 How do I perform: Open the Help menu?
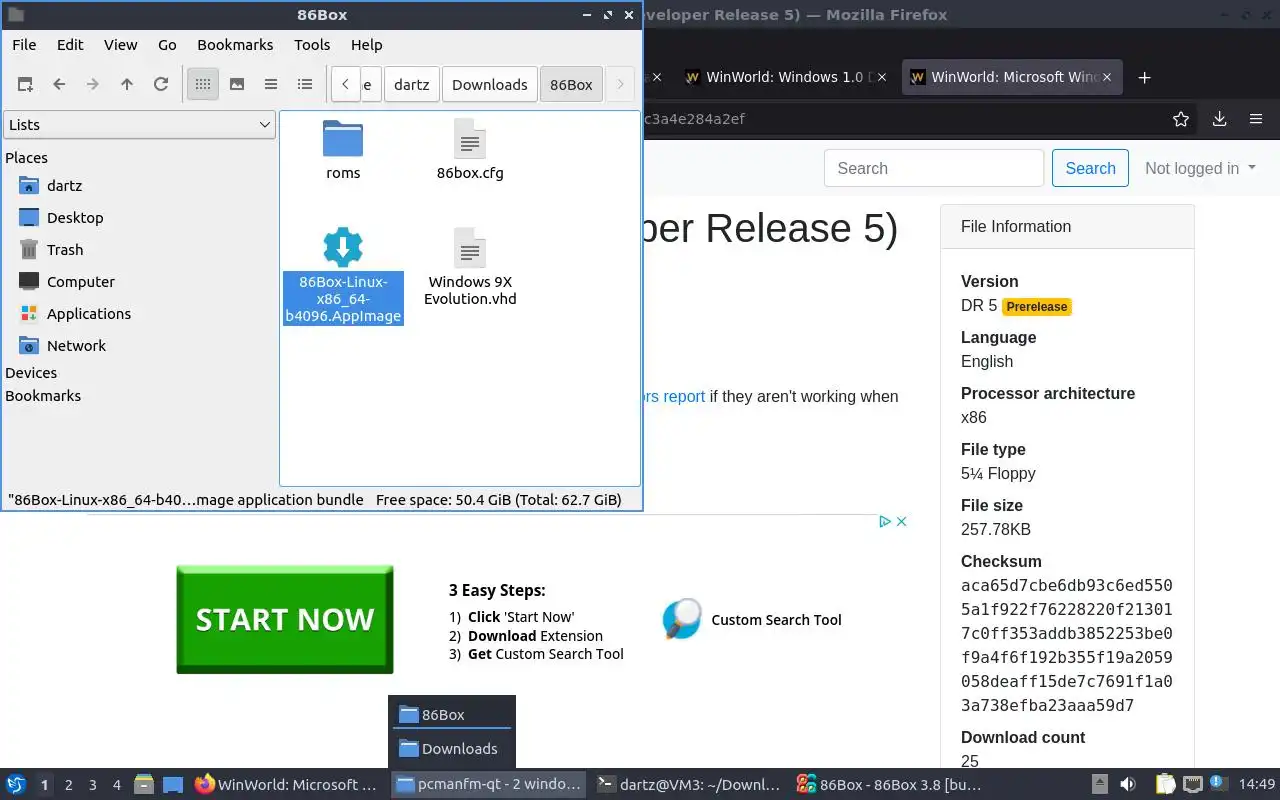(367, 45)
